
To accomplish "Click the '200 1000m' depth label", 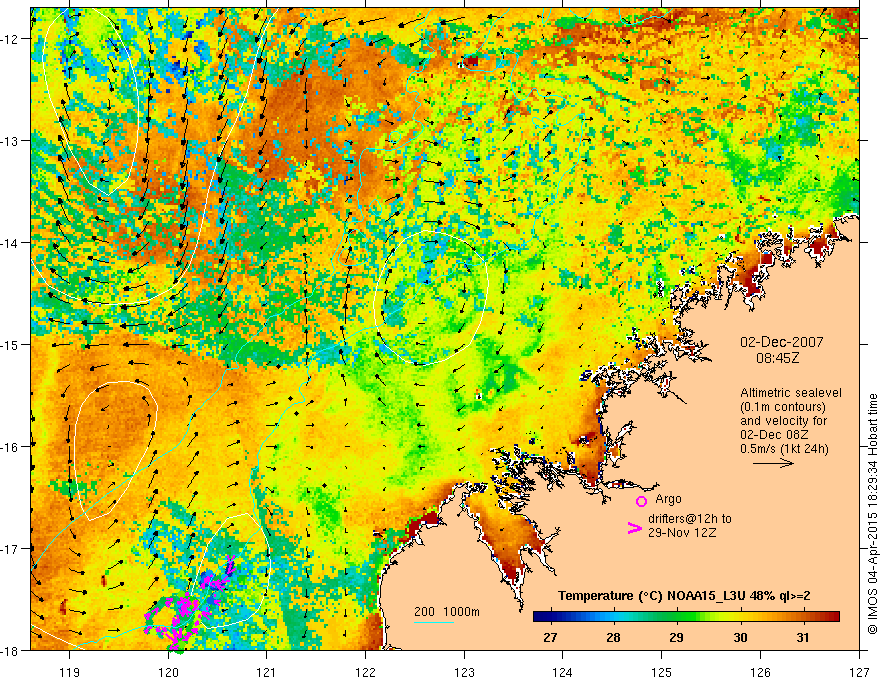I will click(x=447, y=612).
